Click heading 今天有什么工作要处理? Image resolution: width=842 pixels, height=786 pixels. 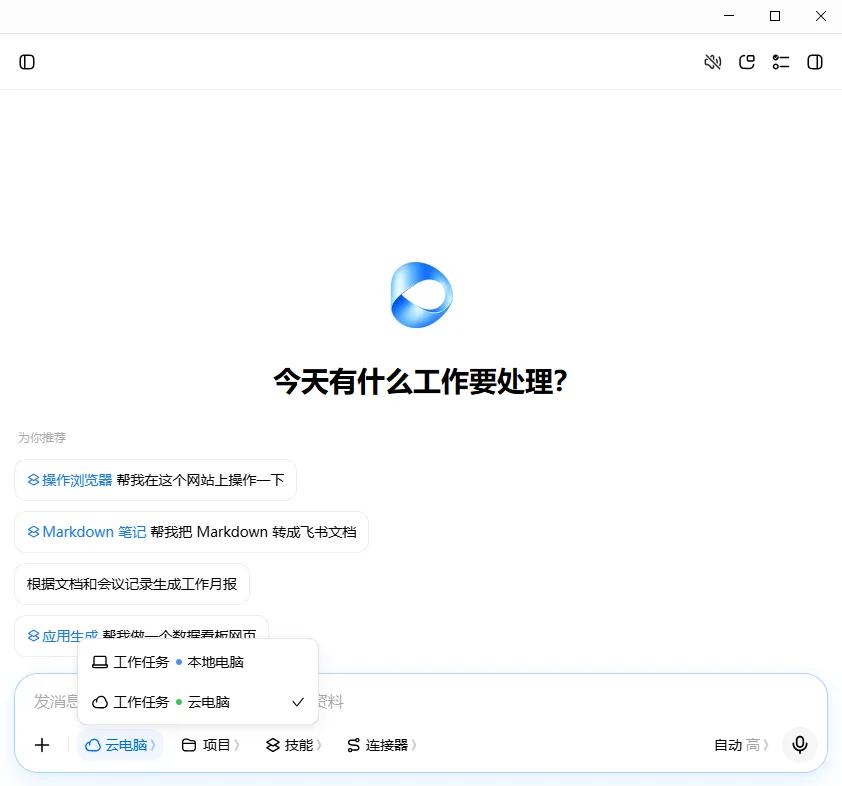420,382
